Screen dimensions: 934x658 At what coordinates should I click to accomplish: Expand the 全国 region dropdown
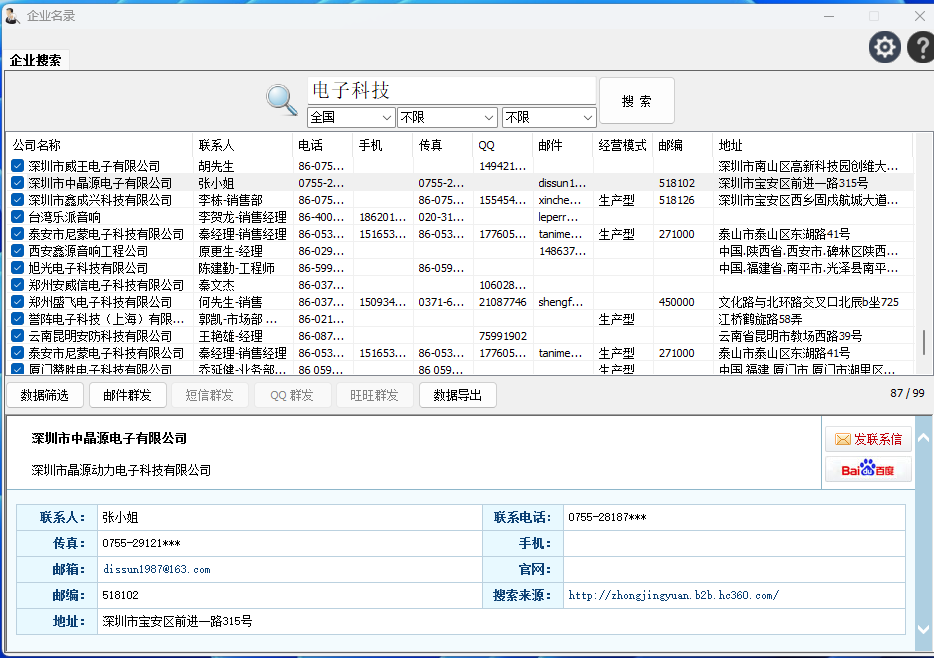pos(351,117)
